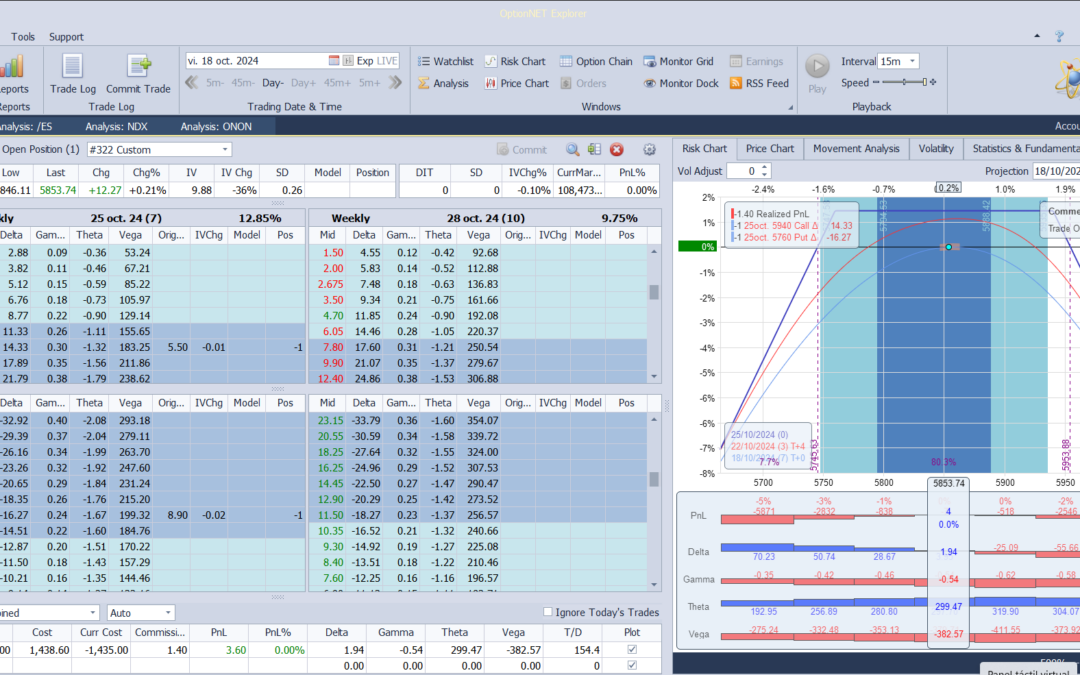Click the 5m- time step button

214,83
